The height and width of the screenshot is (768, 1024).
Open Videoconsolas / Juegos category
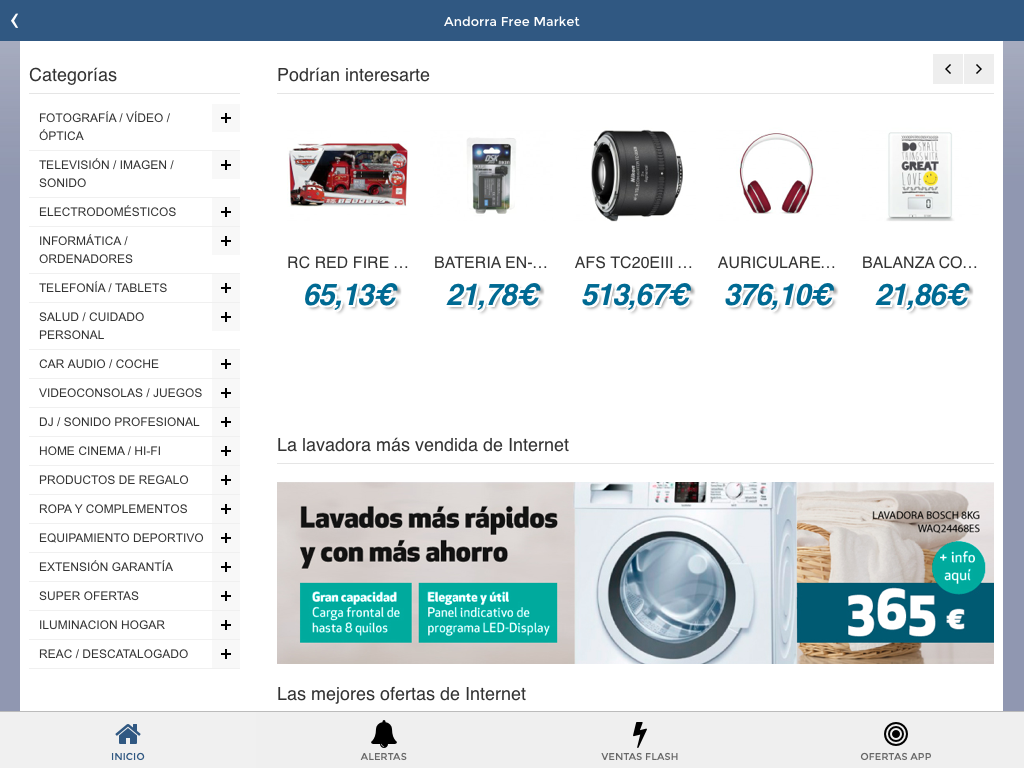click(x=120, y=392)
